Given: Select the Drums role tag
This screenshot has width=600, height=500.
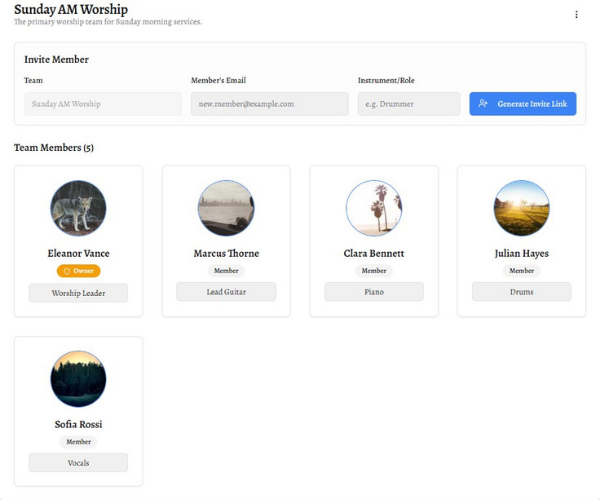Looking at the screenshot, I should (x=521, y=292).
